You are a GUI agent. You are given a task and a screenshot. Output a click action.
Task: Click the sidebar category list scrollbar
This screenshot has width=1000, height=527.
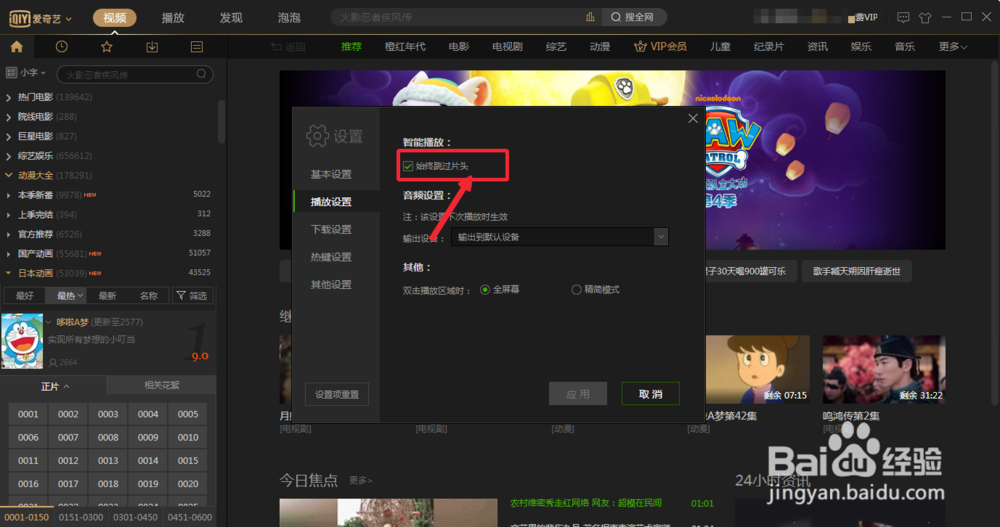[x=221, y=121]
